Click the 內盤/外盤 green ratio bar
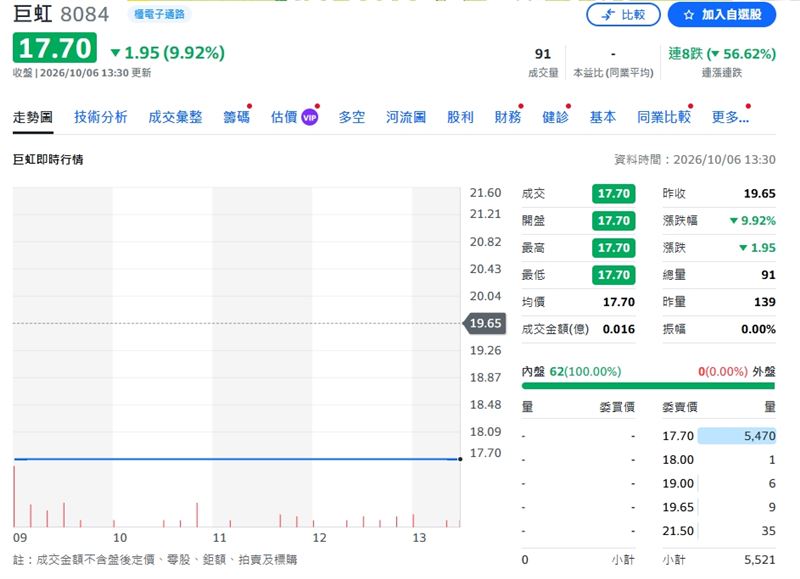This screenshot has height=579, width=800. pyautogui.click(x=648, y=386)
